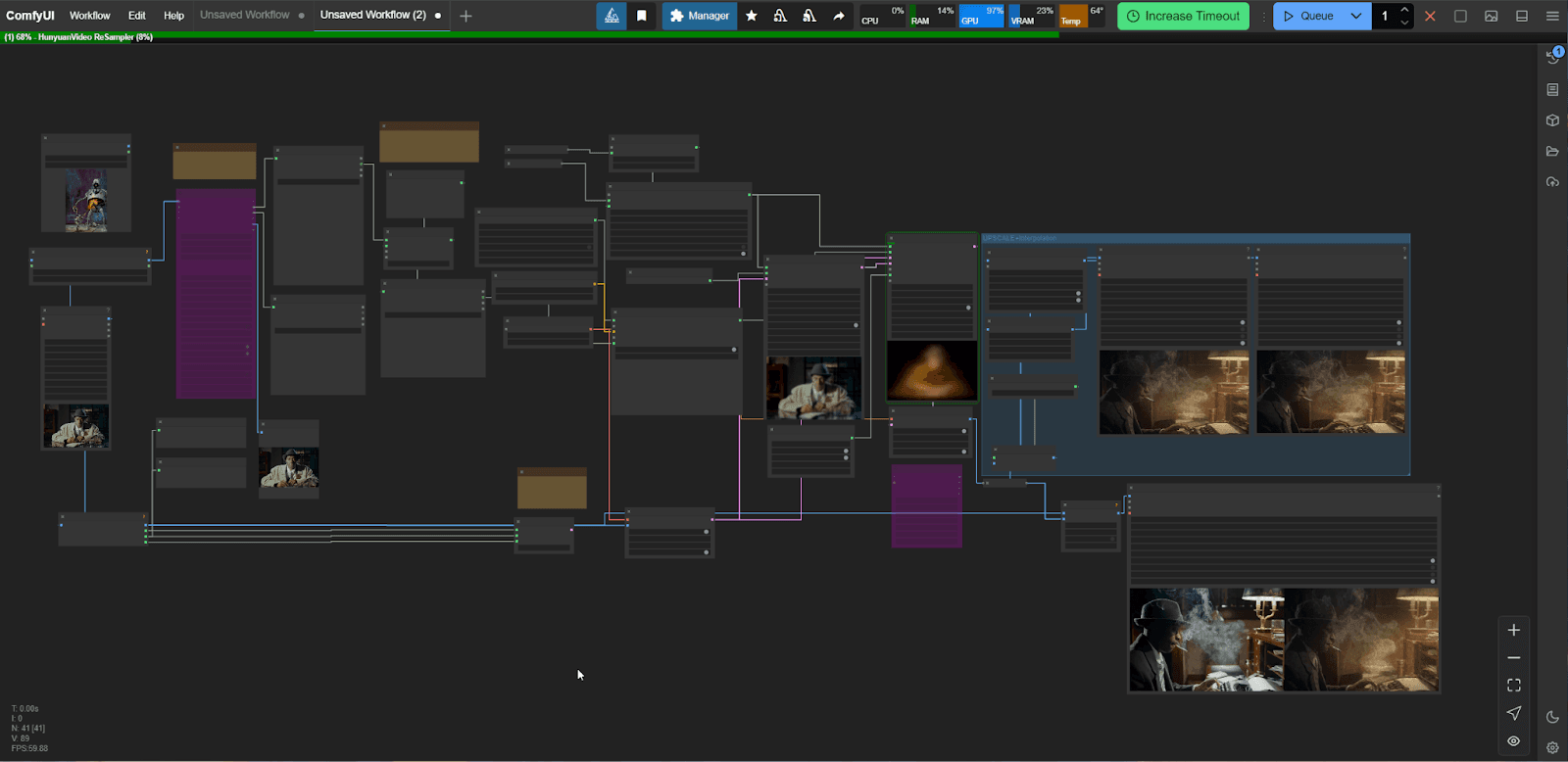Viewport: 1568px width, 762px height.
Task: Click the image gallery icon in the top bar
Action: [1492, 16]
